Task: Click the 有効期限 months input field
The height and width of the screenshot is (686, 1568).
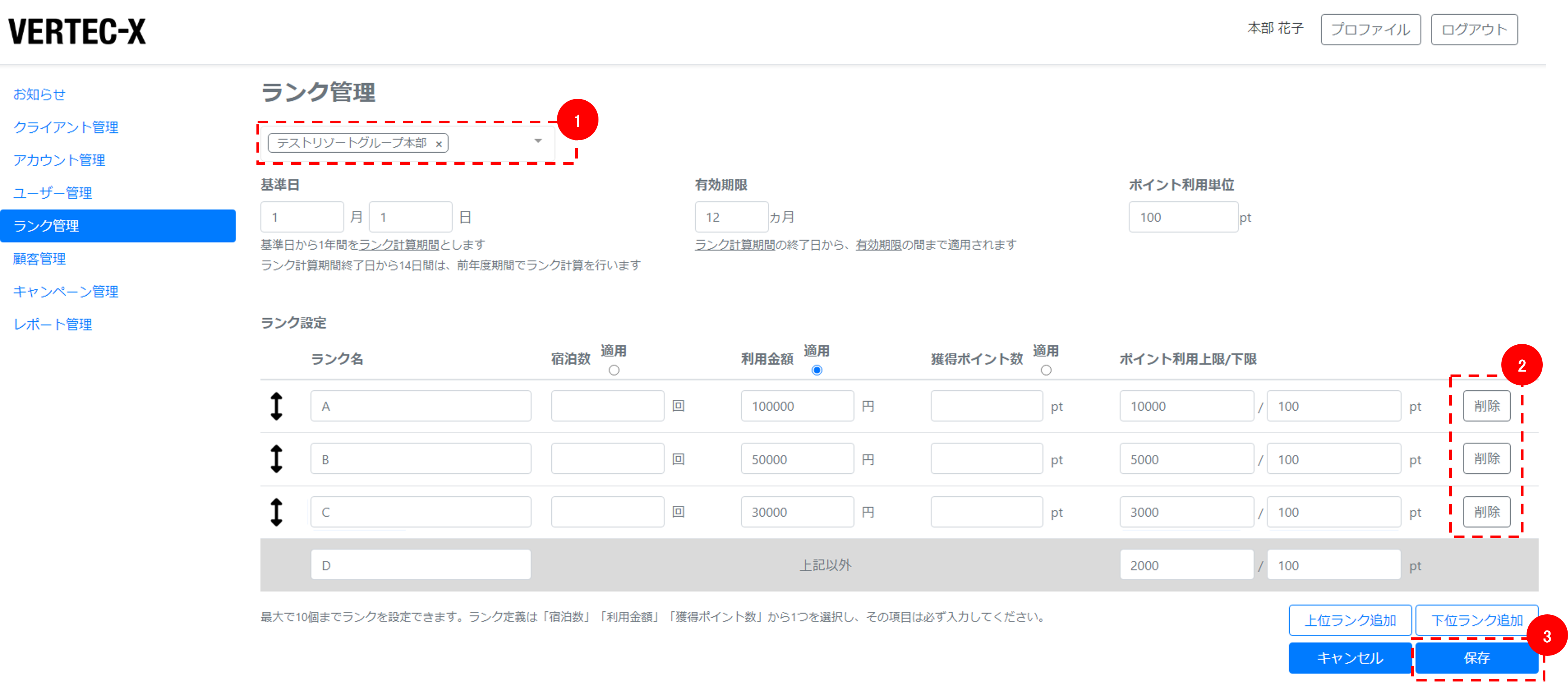Action: pyautogui.click(x=731, y=217)
